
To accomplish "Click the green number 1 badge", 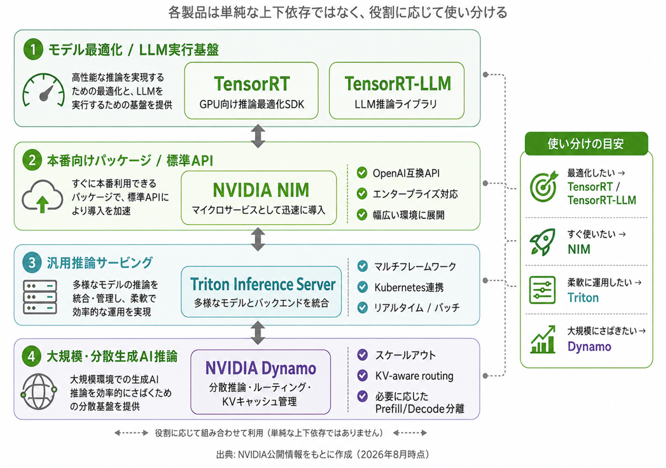I will 33,49.
